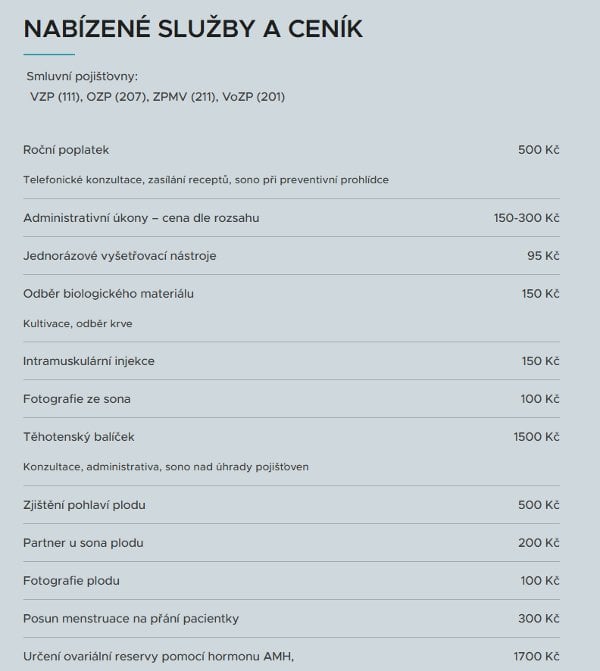Click the 150-300 Kč price
Viewport: 600px width, 671px height.
pyautogui.click(x=526, y=218)
